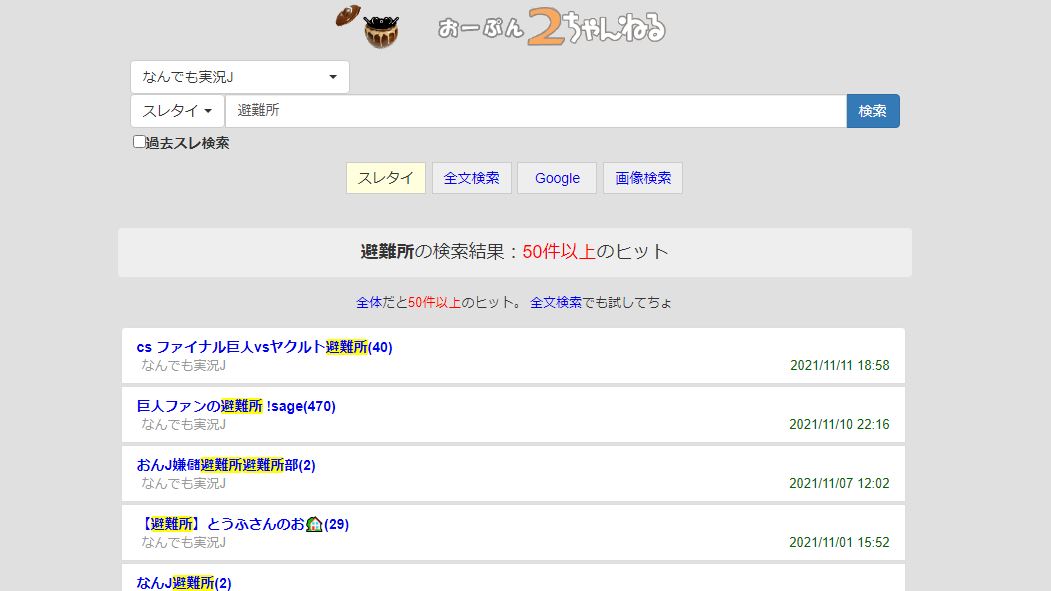The width and height of the screenshot is (1051, 591).
Task: Open the なんでも実況J board dropdown
Action: click(240, 77)
